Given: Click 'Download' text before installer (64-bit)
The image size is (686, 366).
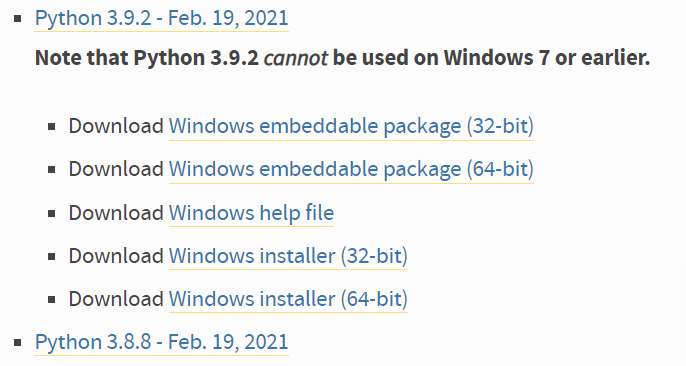Looking at the screenshot, I should pos(116,299).
